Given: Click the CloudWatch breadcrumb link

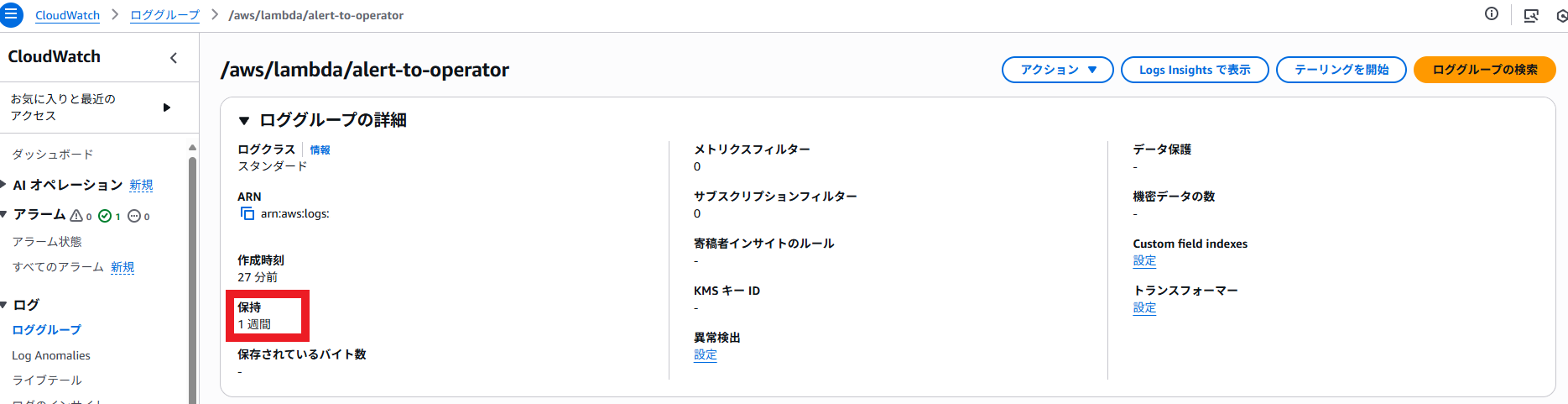Looking at the screenshot, I should pyautogui.click(x=67, y=15).
